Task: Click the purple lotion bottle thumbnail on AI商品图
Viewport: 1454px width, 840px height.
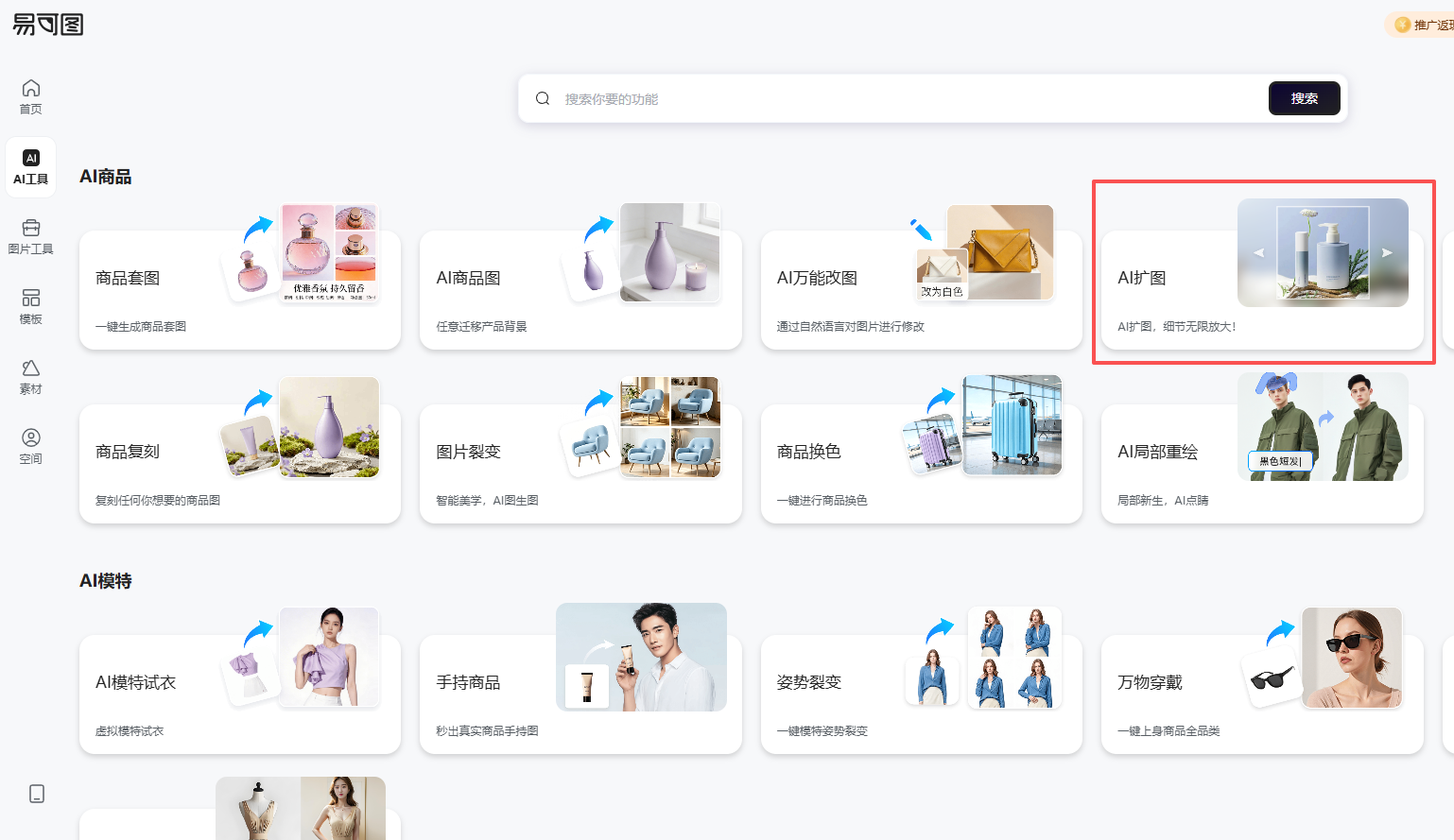Action: coord(669,252)
